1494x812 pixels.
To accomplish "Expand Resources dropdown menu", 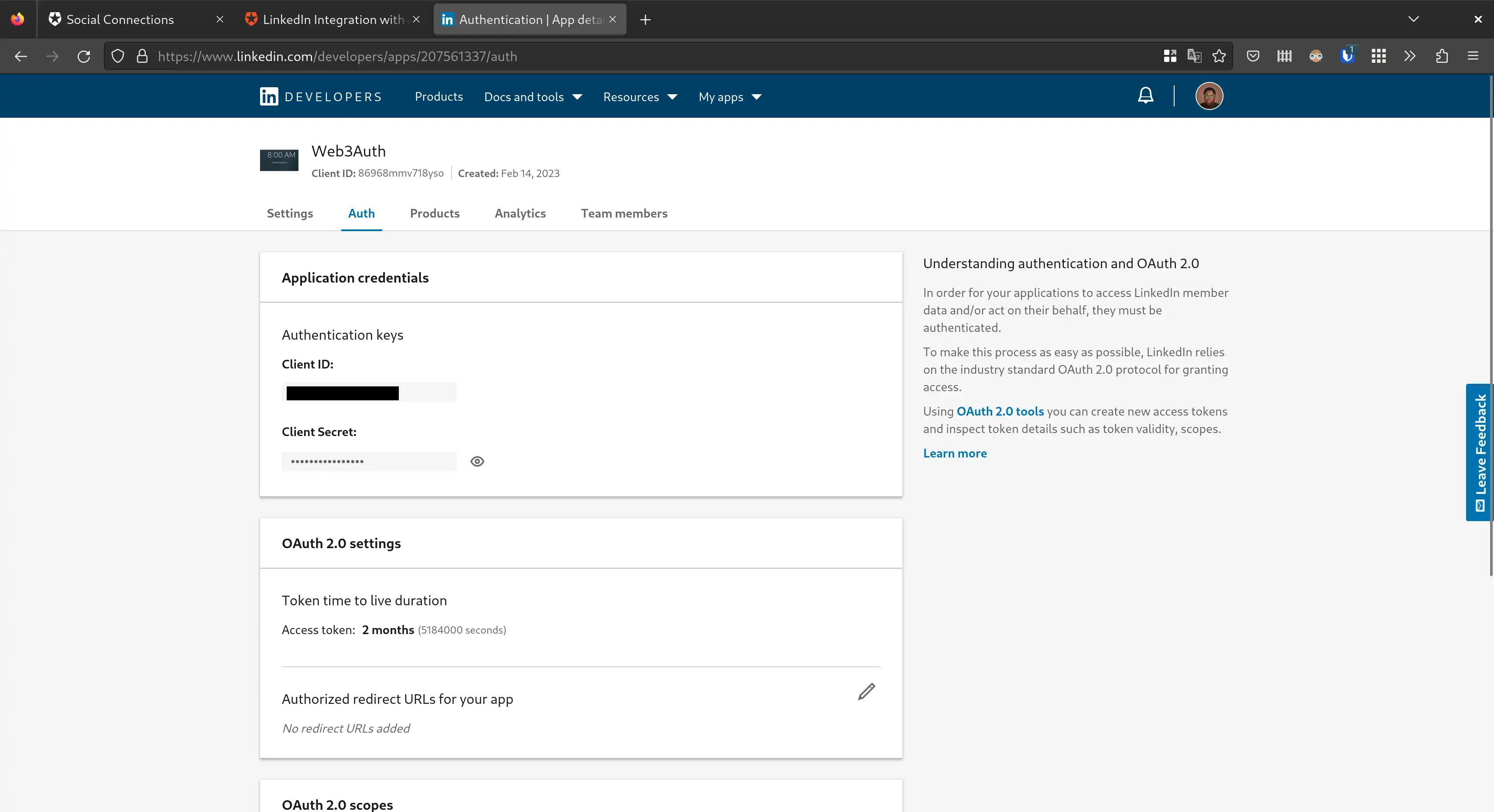I will click(640, 97).
